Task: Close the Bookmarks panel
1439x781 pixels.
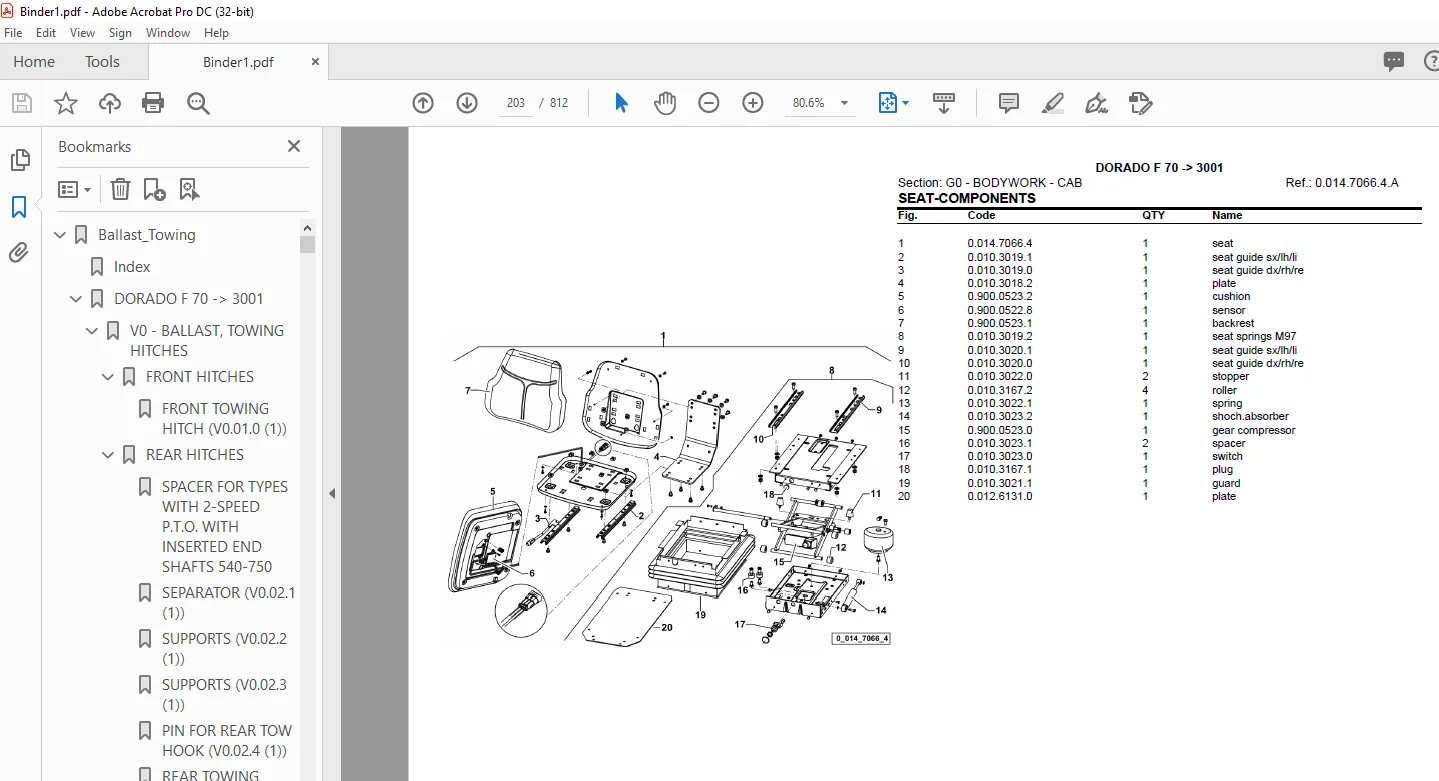Action: [294, 146]
